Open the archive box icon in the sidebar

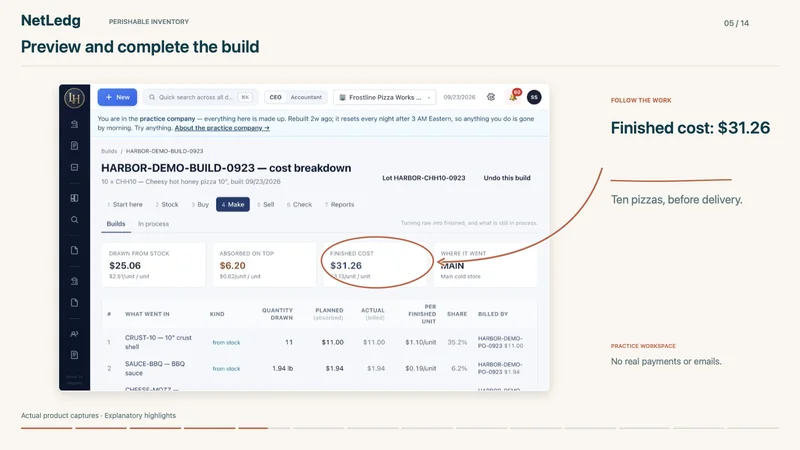click(x=74, y=167)
